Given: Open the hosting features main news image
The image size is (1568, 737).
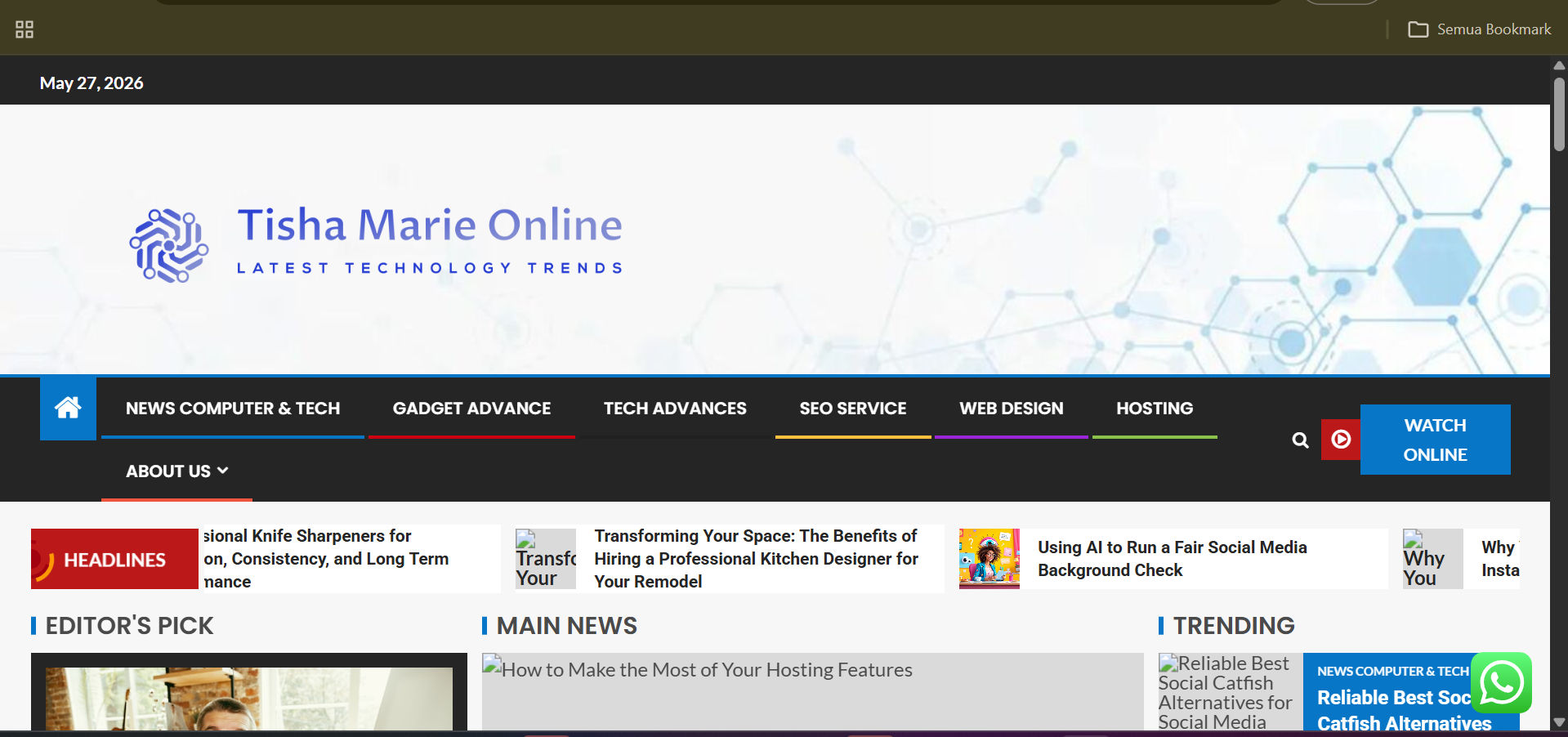Looking at the screenshot, I should 812,691.
